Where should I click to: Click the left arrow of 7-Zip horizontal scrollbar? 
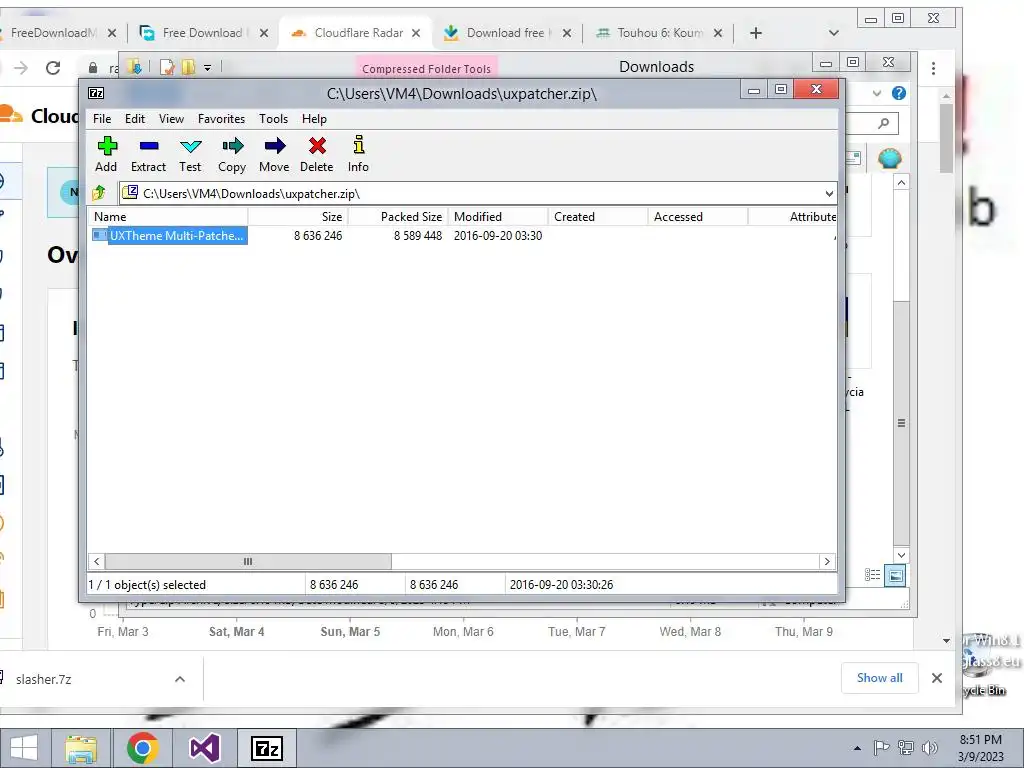[x=97, y=562]
